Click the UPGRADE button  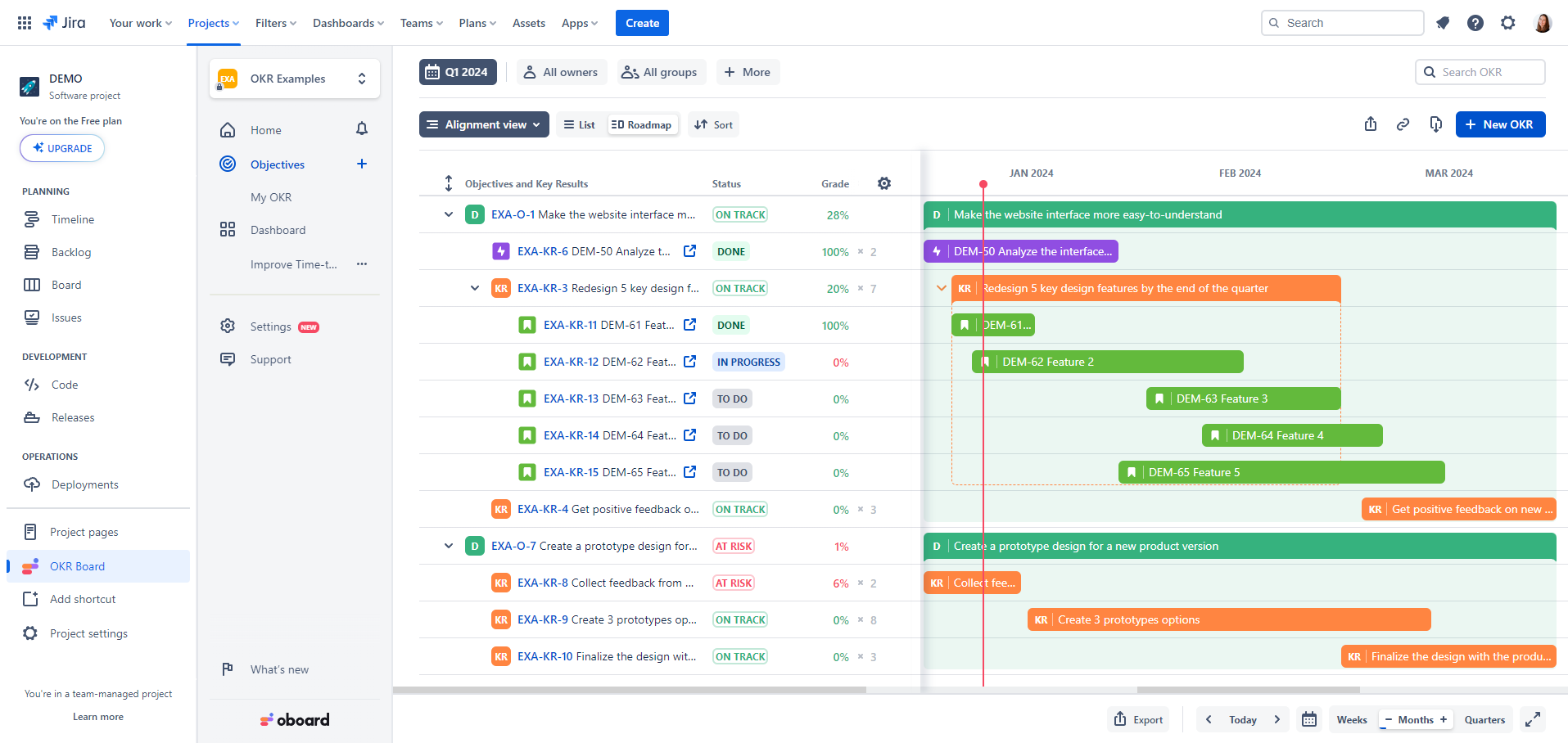coord(62,148)
